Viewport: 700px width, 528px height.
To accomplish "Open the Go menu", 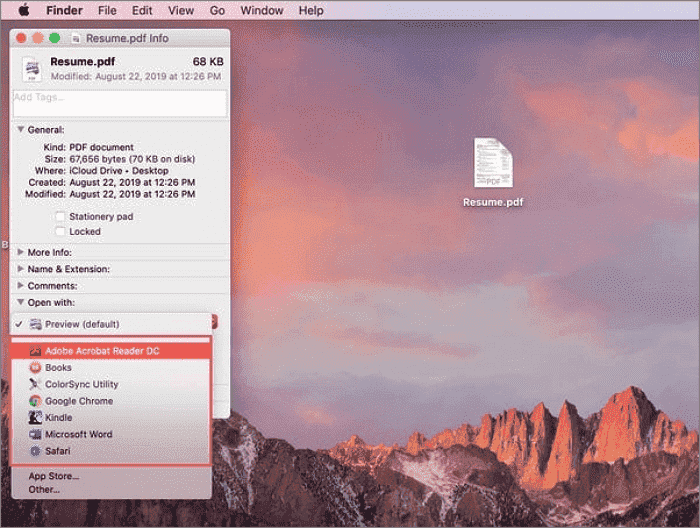I will point(217,10).
